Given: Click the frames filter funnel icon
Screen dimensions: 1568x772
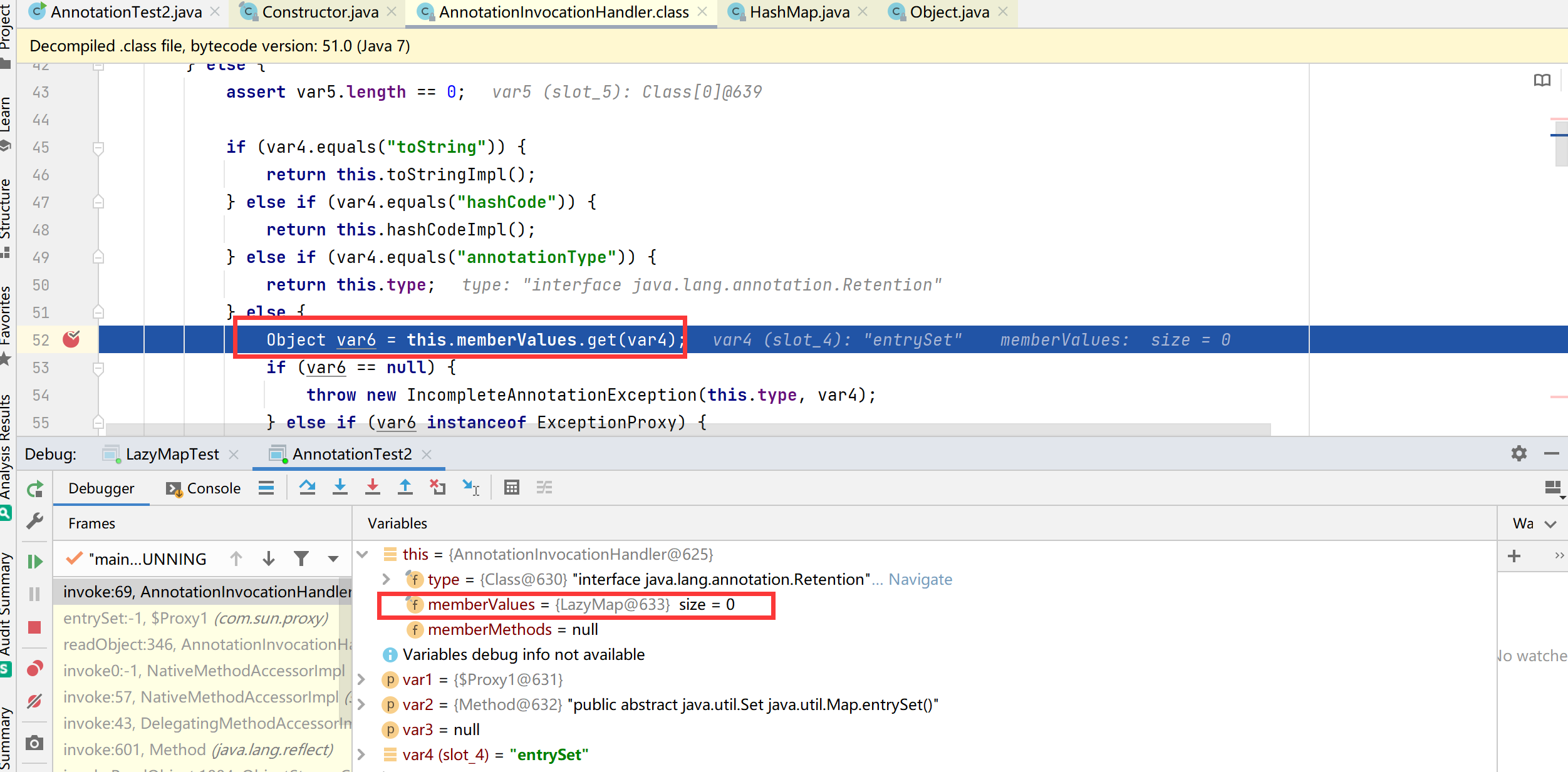Looking at the screenshot, I should click(x=301, y=558).
